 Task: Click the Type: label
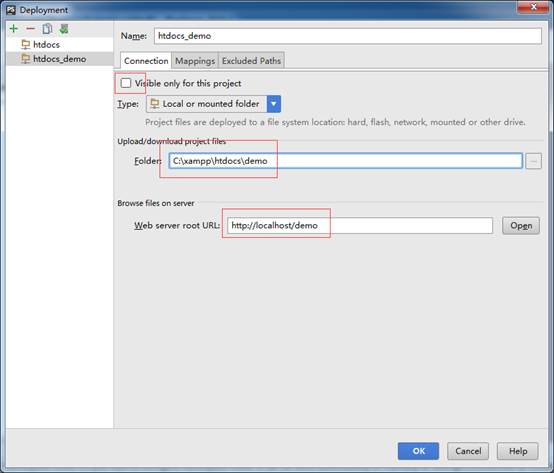[x=128, y=104]
